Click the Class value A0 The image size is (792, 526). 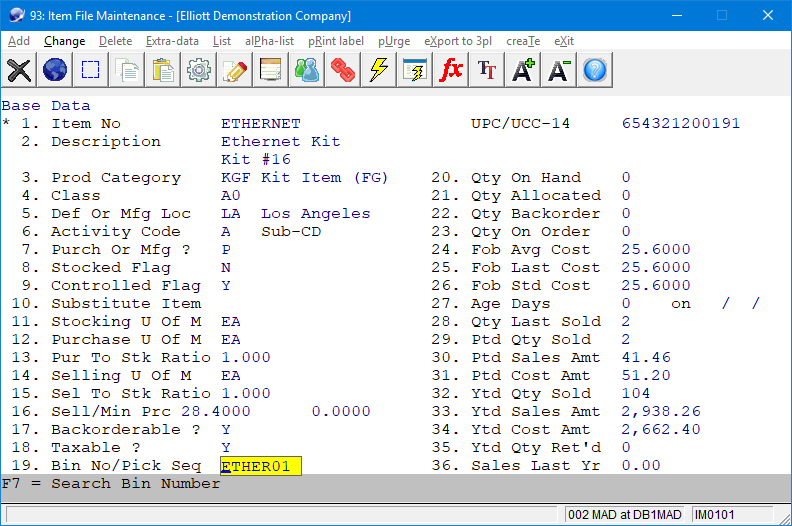(231, 196)
